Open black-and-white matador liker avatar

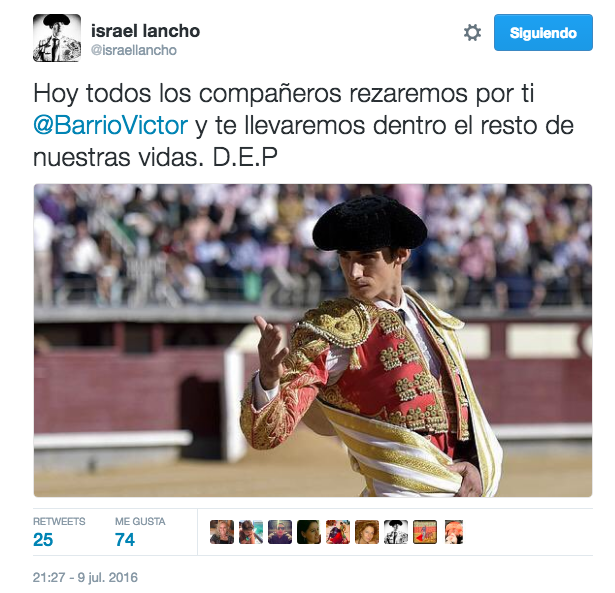[396, 532]
